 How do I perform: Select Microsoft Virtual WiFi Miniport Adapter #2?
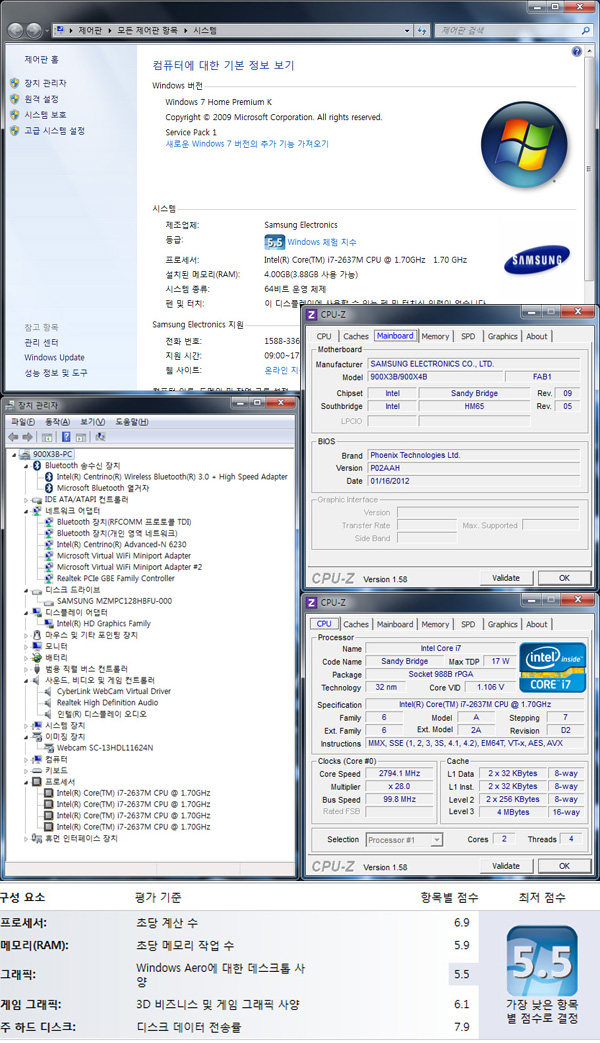129,567
